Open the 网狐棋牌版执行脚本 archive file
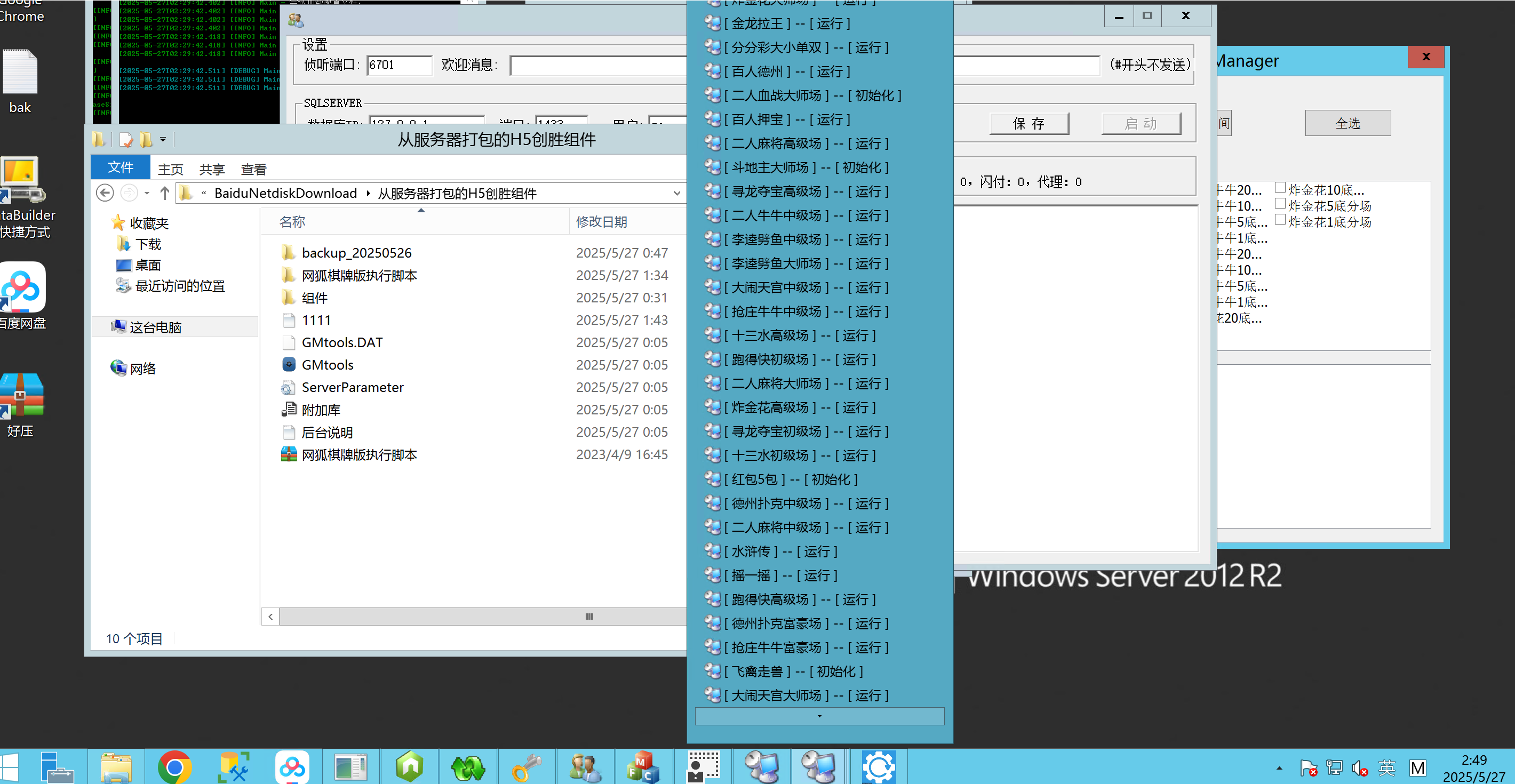Viewport: 1515px width, 784px height. point(359,454)
